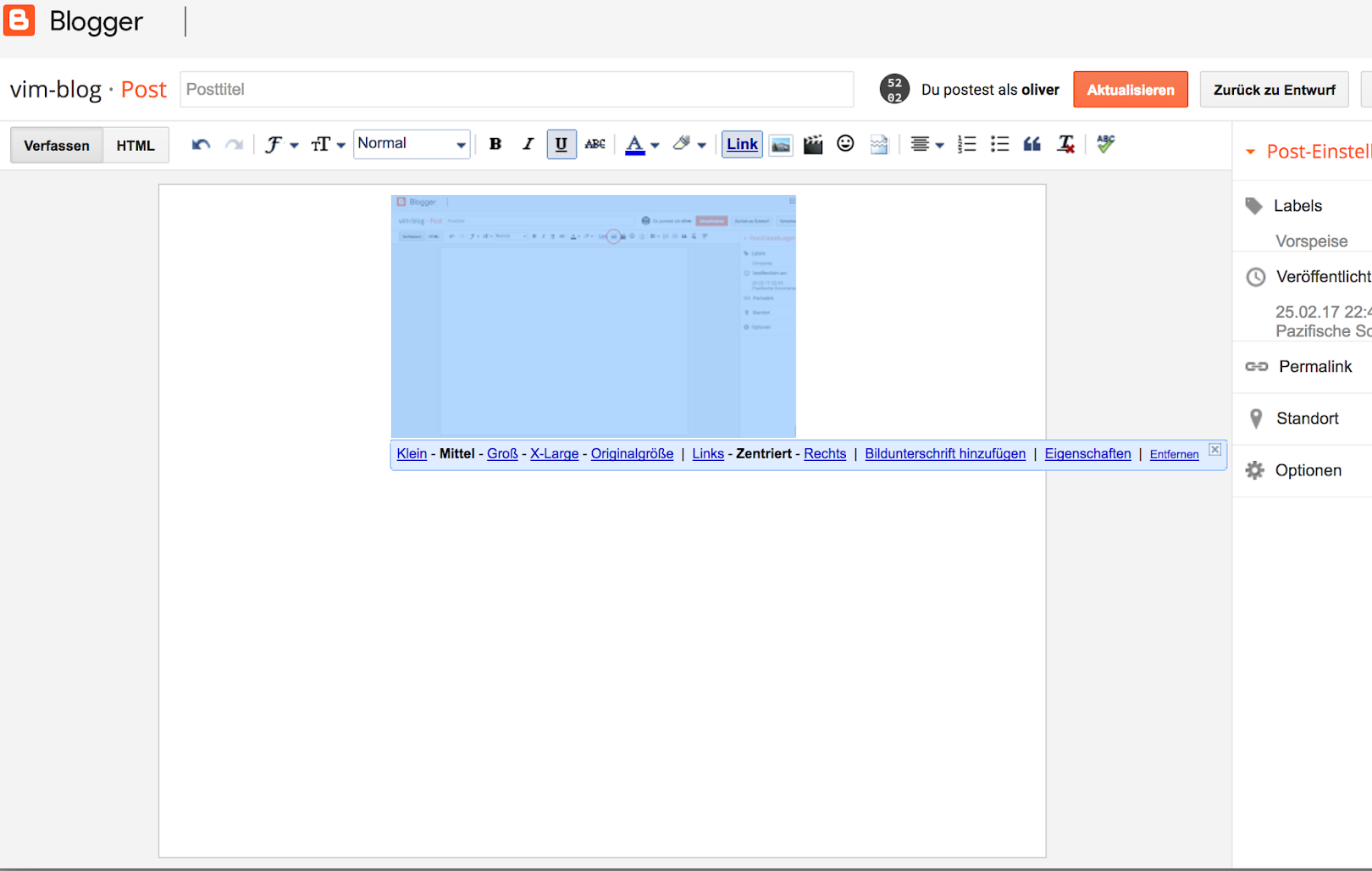Create a numbered list
The image size is (1372, 871).
966,145
